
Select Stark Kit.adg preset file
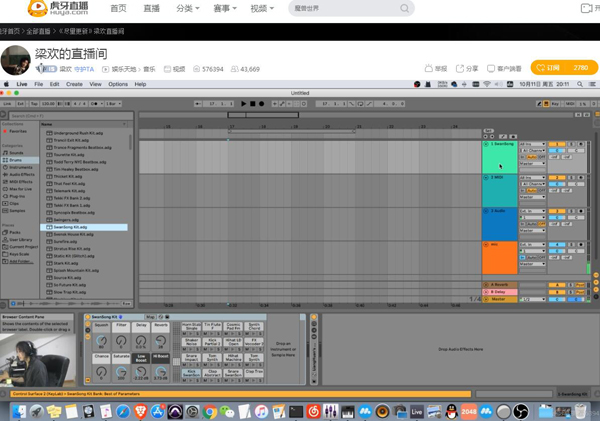click(66, 263)
